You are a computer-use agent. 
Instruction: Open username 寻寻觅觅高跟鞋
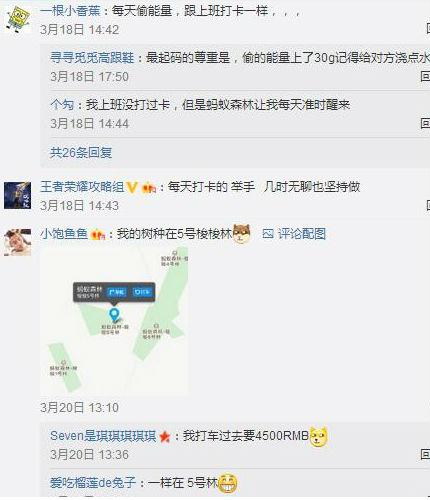(x=92, y=58)
